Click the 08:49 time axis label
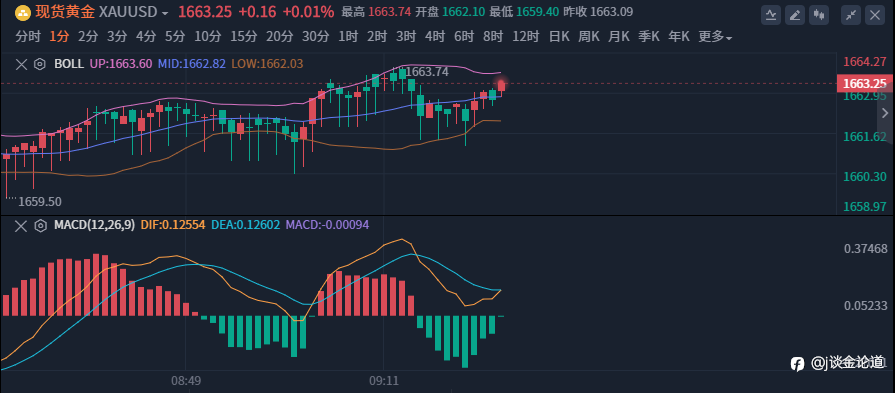 tap(185, 380)
